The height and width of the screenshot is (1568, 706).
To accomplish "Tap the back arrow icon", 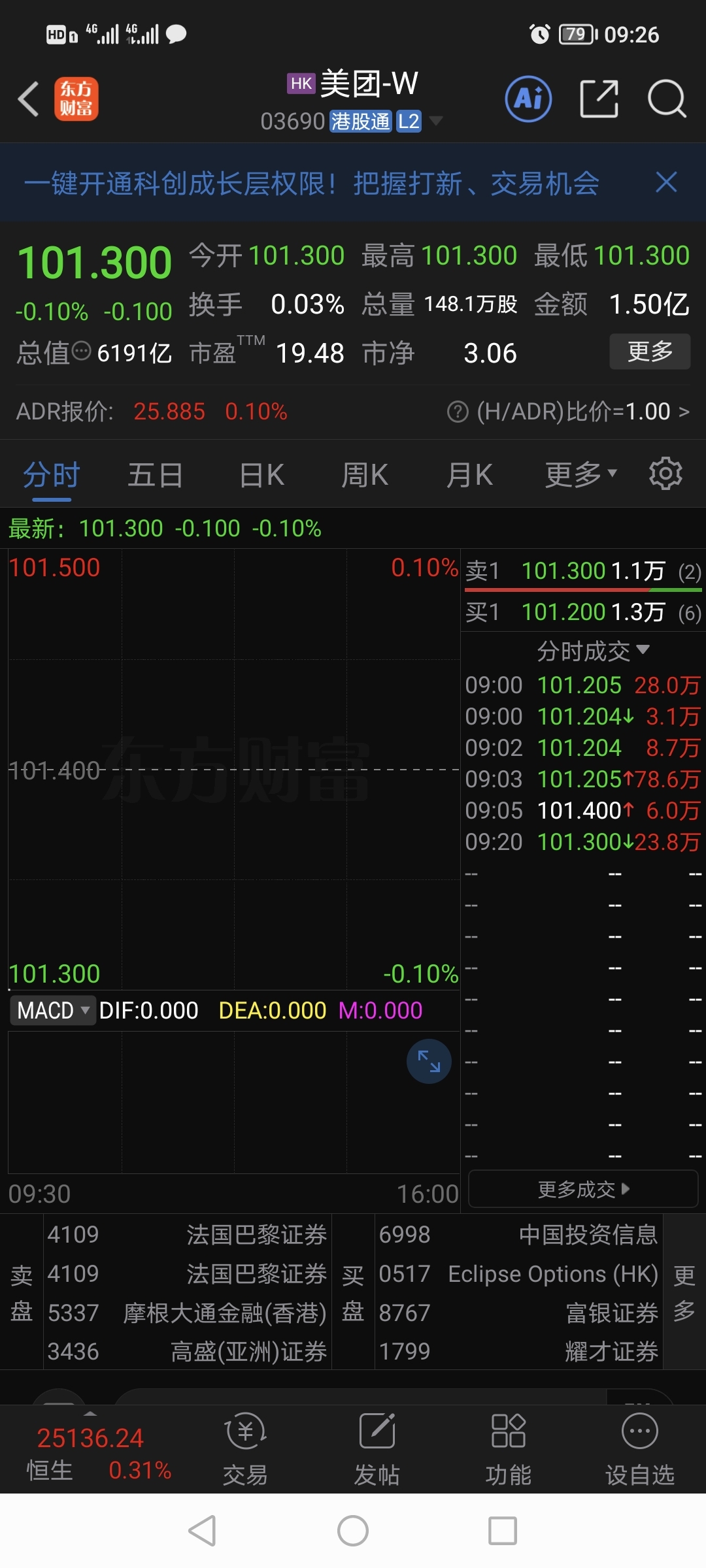I will pos(29,99).
